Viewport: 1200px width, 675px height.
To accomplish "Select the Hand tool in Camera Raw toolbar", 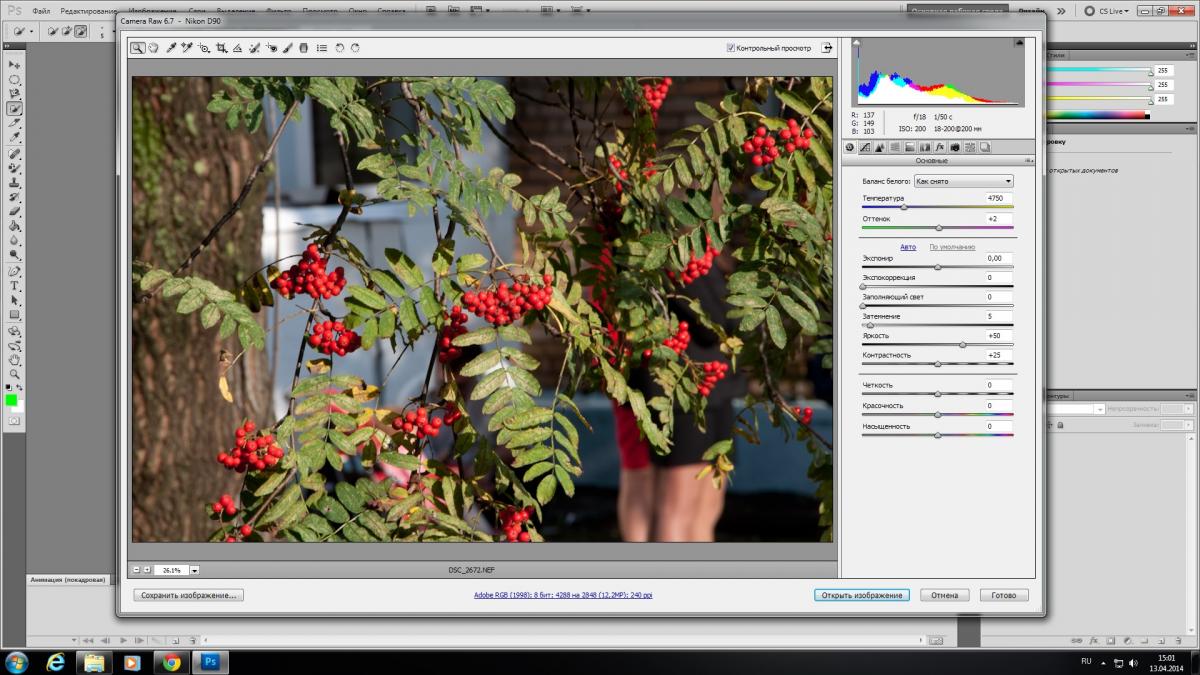I will tap(154, 47).
